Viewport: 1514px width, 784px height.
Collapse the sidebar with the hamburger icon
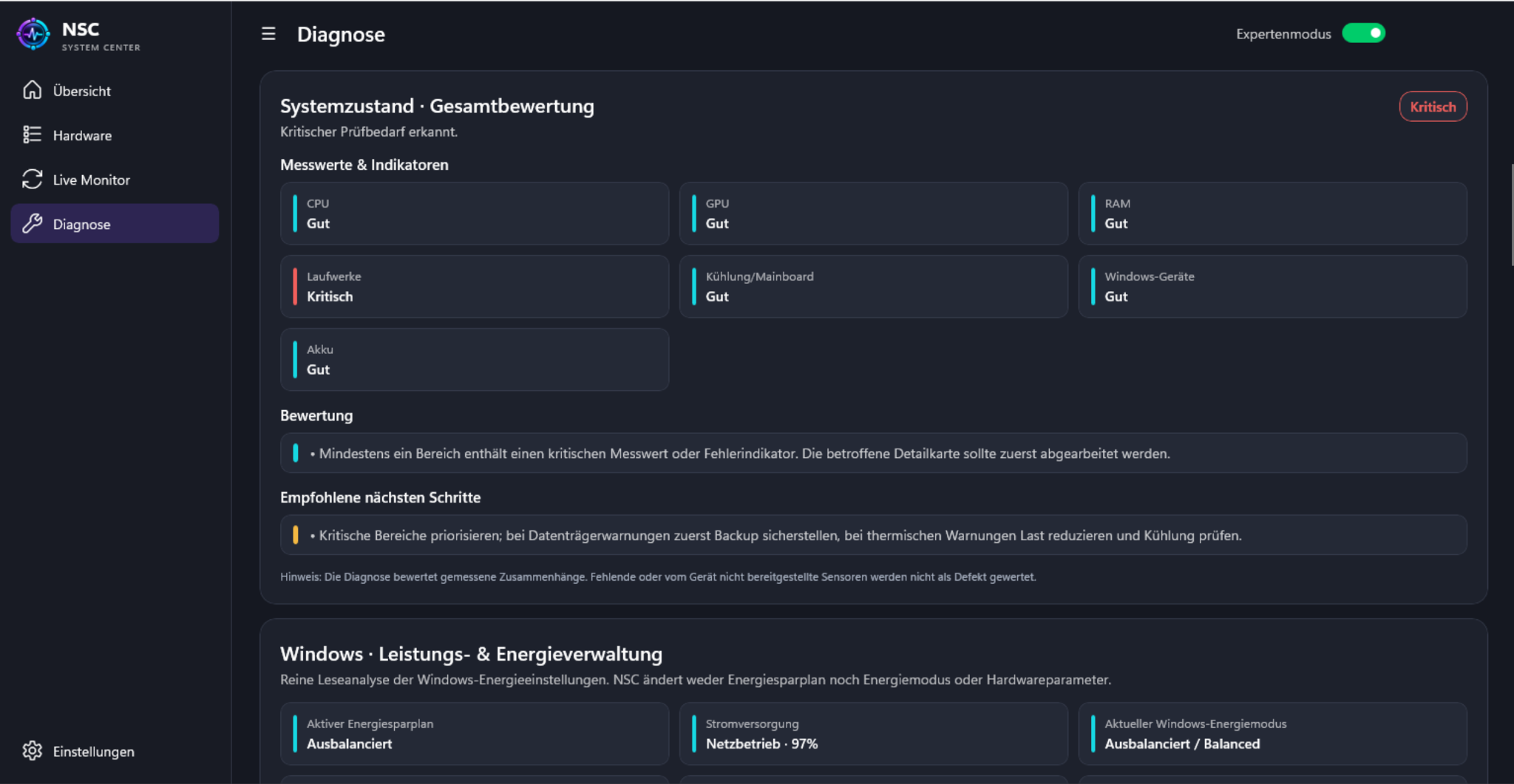coord(268,34)
